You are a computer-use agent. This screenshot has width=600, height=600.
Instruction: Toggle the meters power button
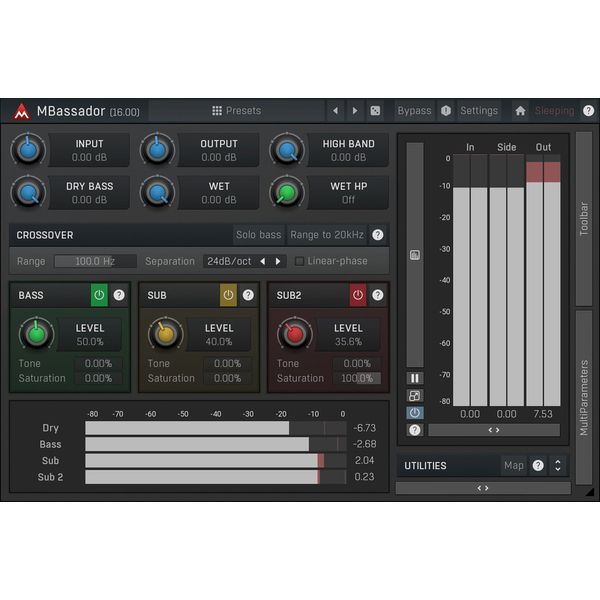pos(414,413)
